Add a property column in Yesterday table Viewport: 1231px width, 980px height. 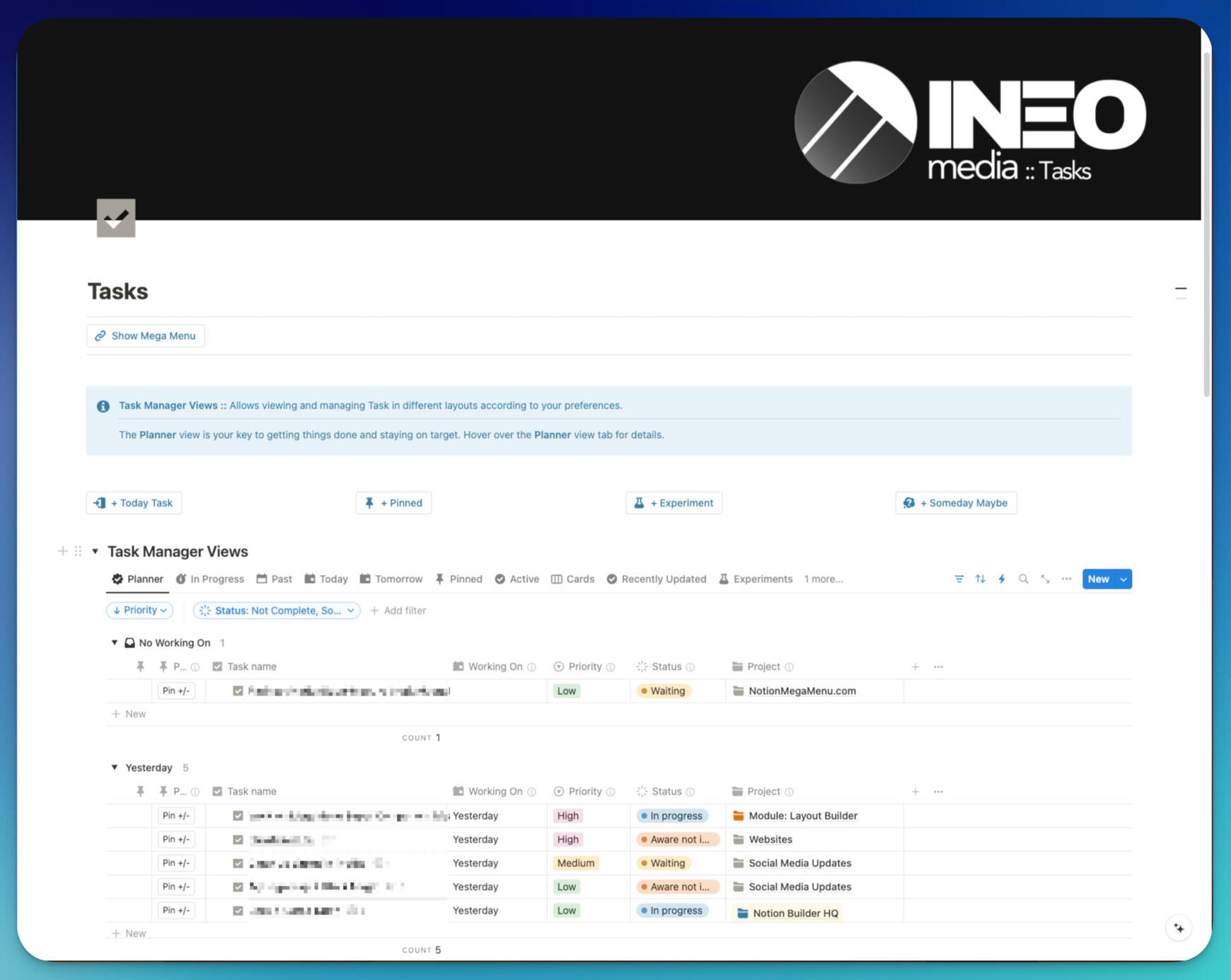(915, 791)
